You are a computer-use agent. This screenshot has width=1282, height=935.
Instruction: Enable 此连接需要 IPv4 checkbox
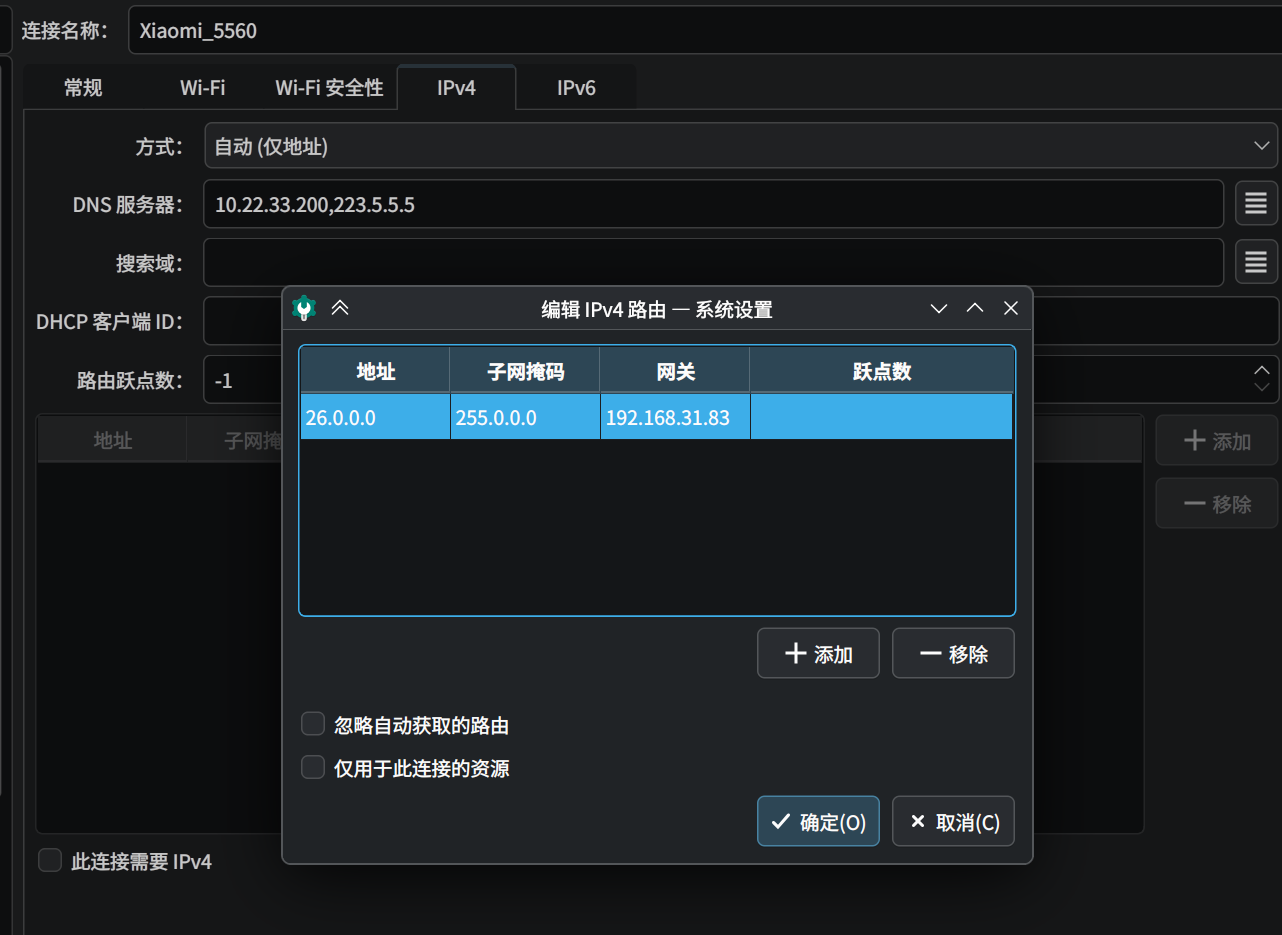(50, 860)
